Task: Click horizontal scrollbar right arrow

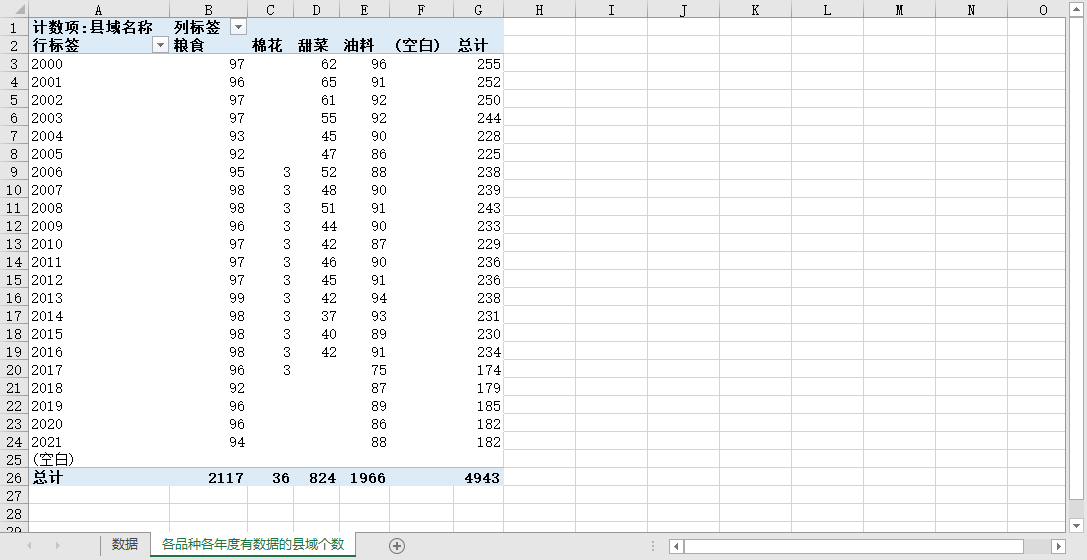Action: [1059, 546]
